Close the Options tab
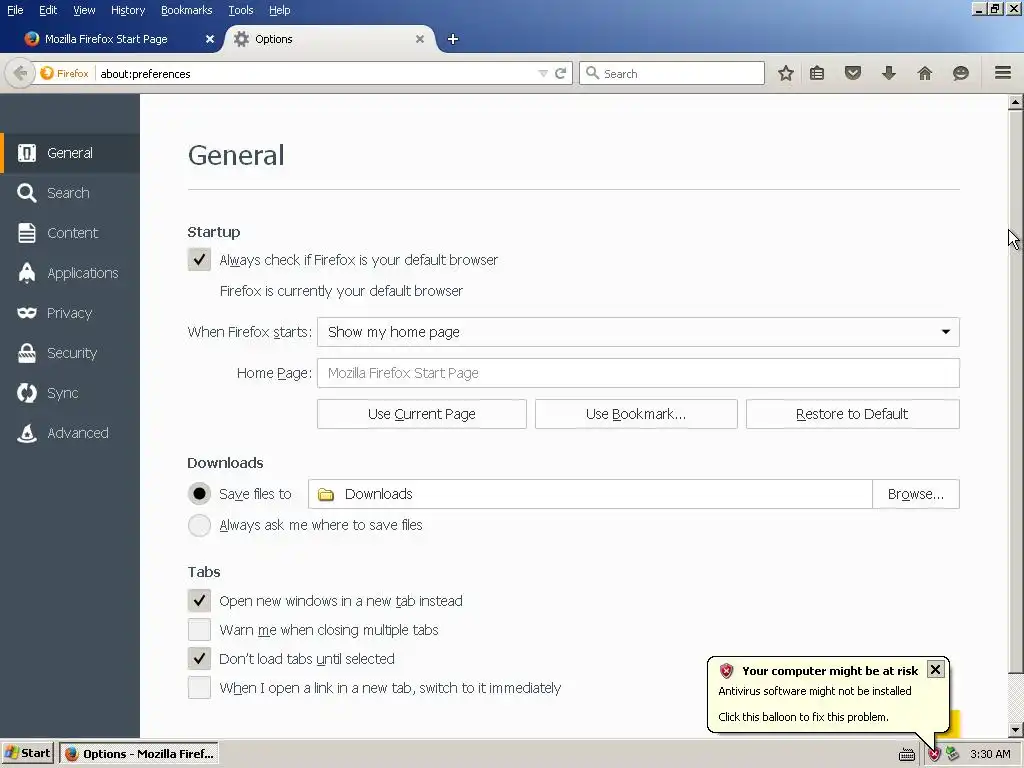 tap(420, 39)
